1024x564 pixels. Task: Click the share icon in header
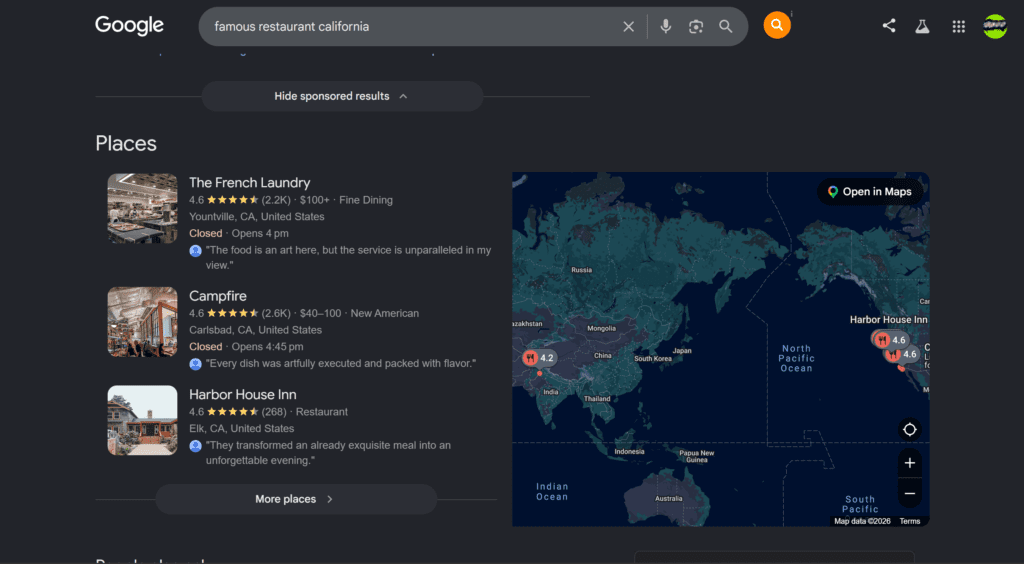[x=889, y=26]
